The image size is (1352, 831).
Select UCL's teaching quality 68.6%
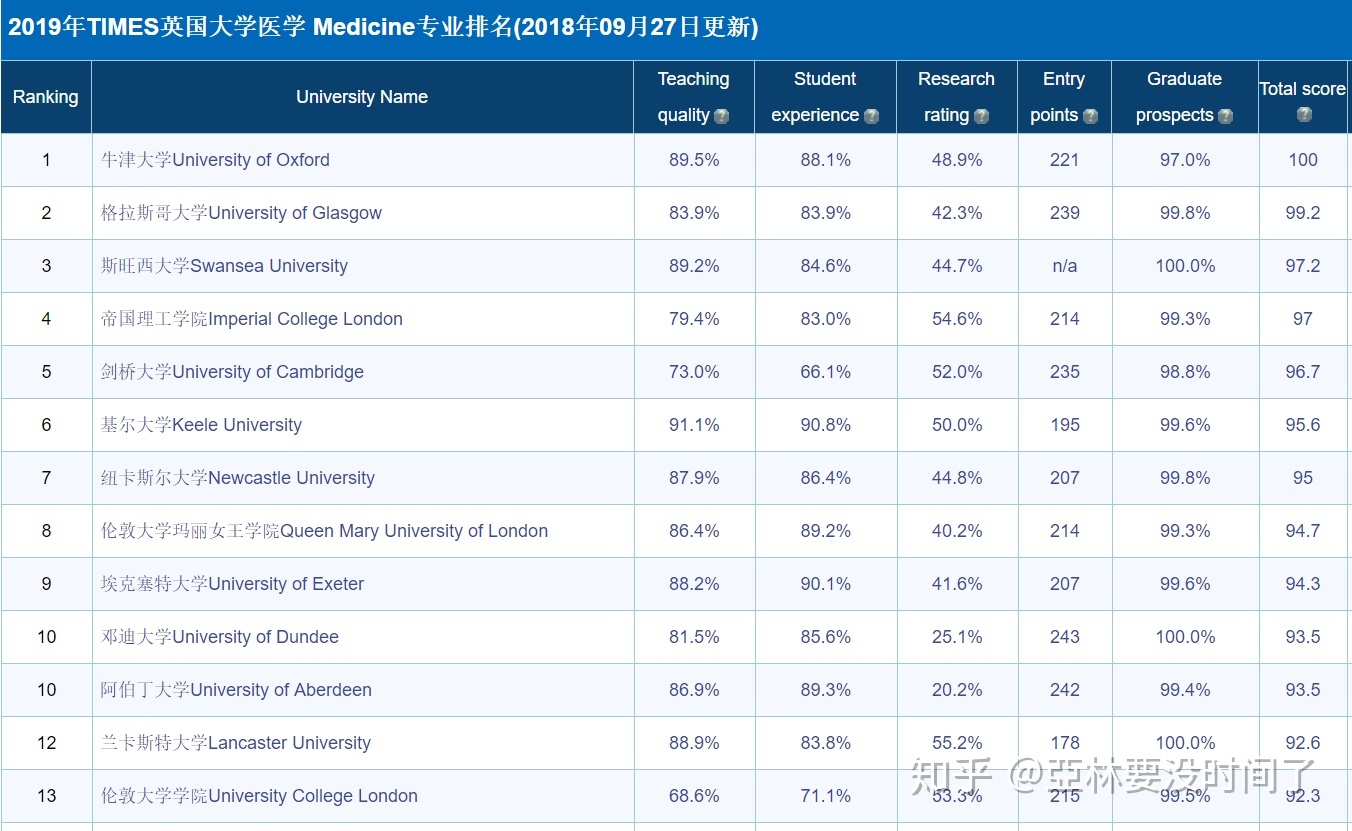point(694,796)
